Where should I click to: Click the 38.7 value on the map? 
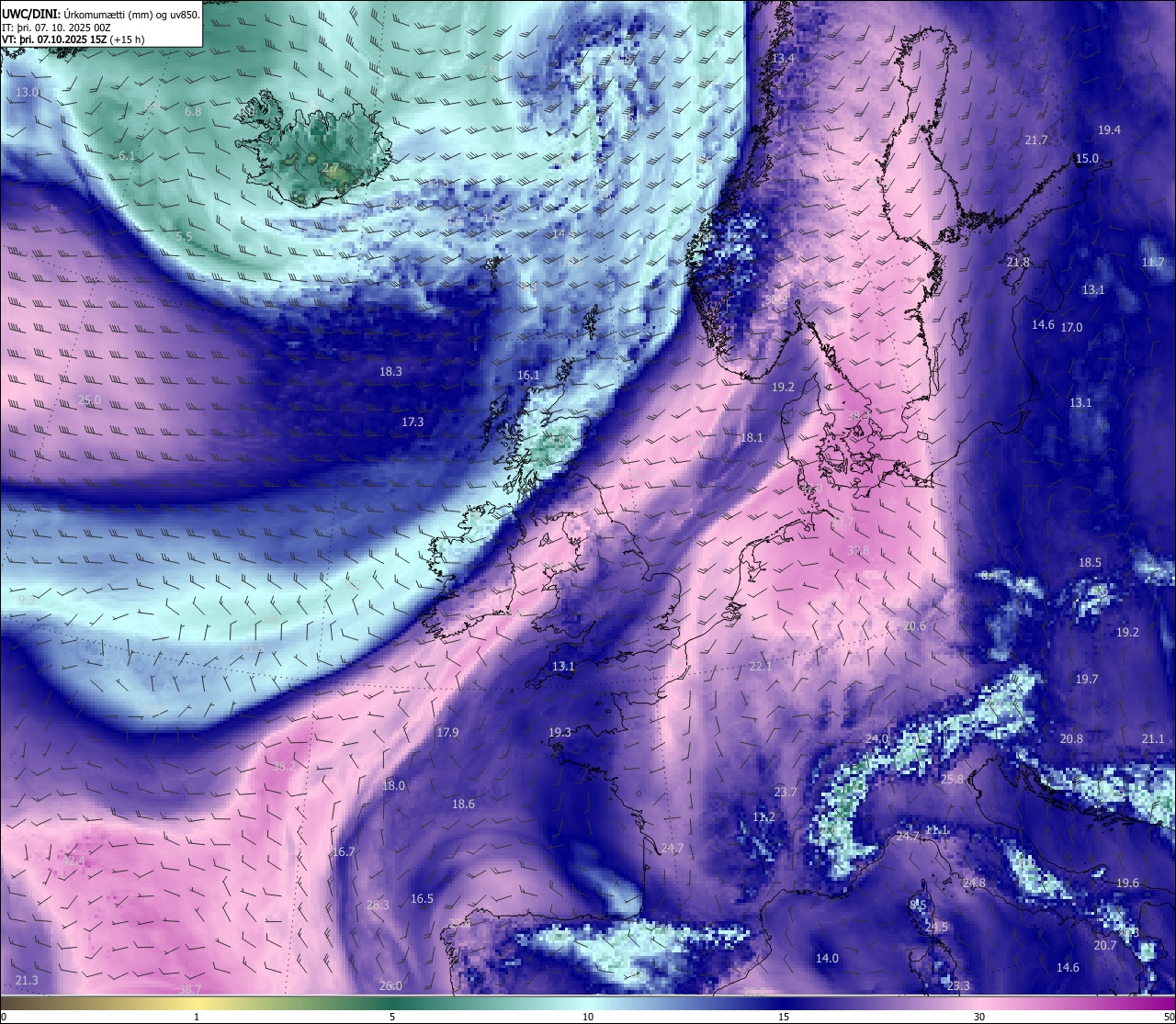tap(189, 989)
